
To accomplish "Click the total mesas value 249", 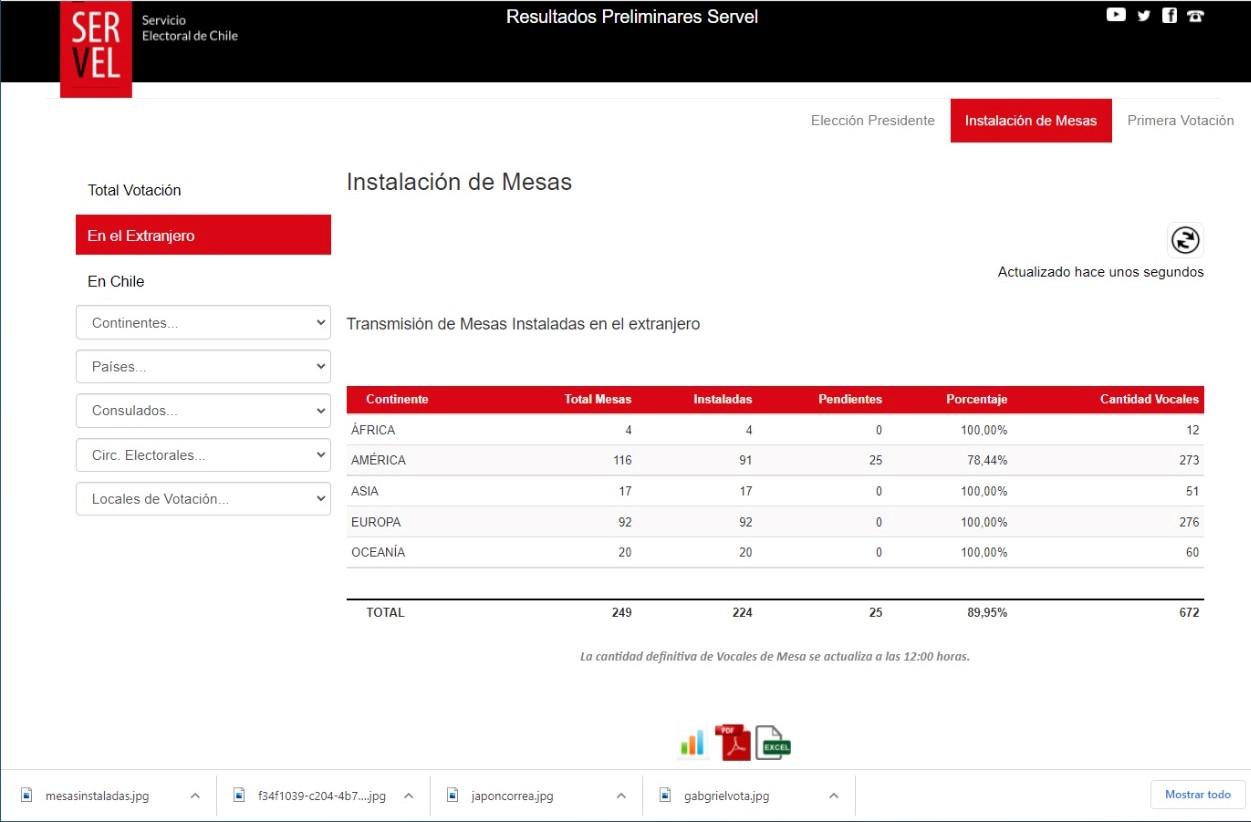I will point(622,613).
